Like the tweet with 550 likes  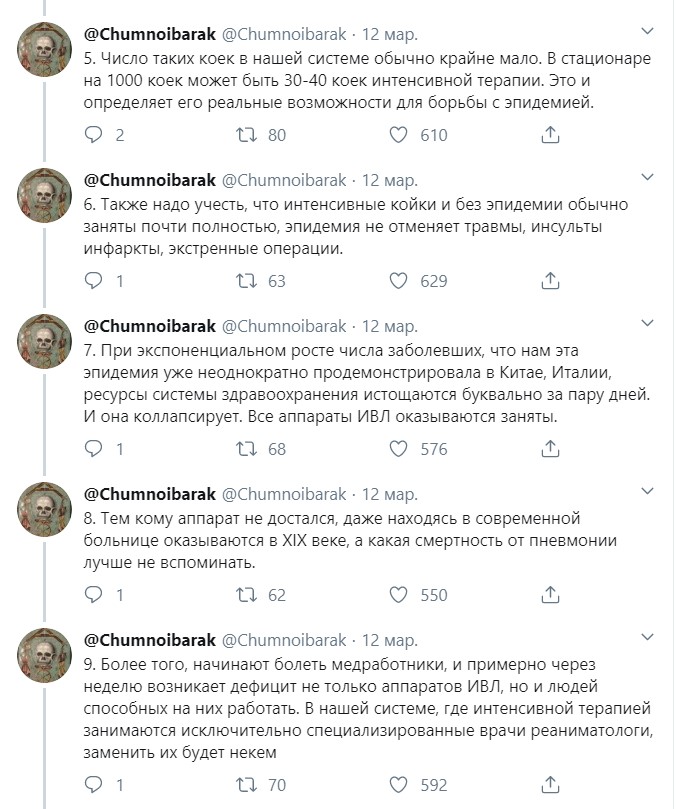[x=398, y=595]
